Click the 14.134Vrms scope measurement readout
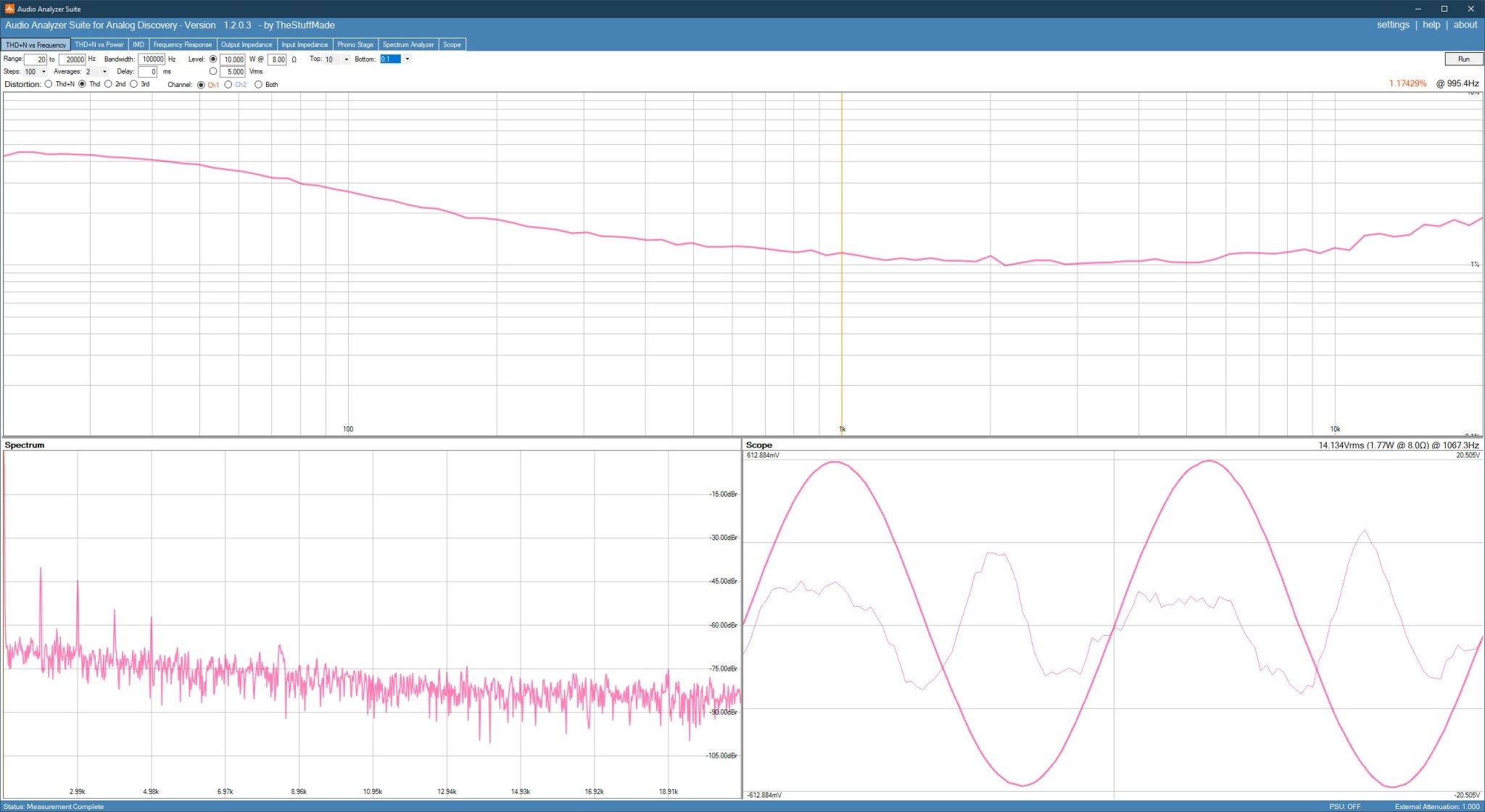This screenshot has width=1485, height=812. tap(1399, 445)
